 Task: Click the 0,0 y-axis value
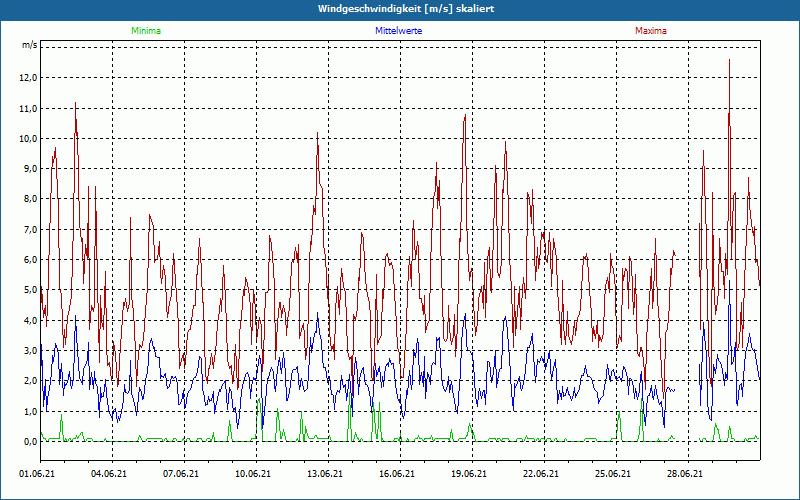pos(31,442)
